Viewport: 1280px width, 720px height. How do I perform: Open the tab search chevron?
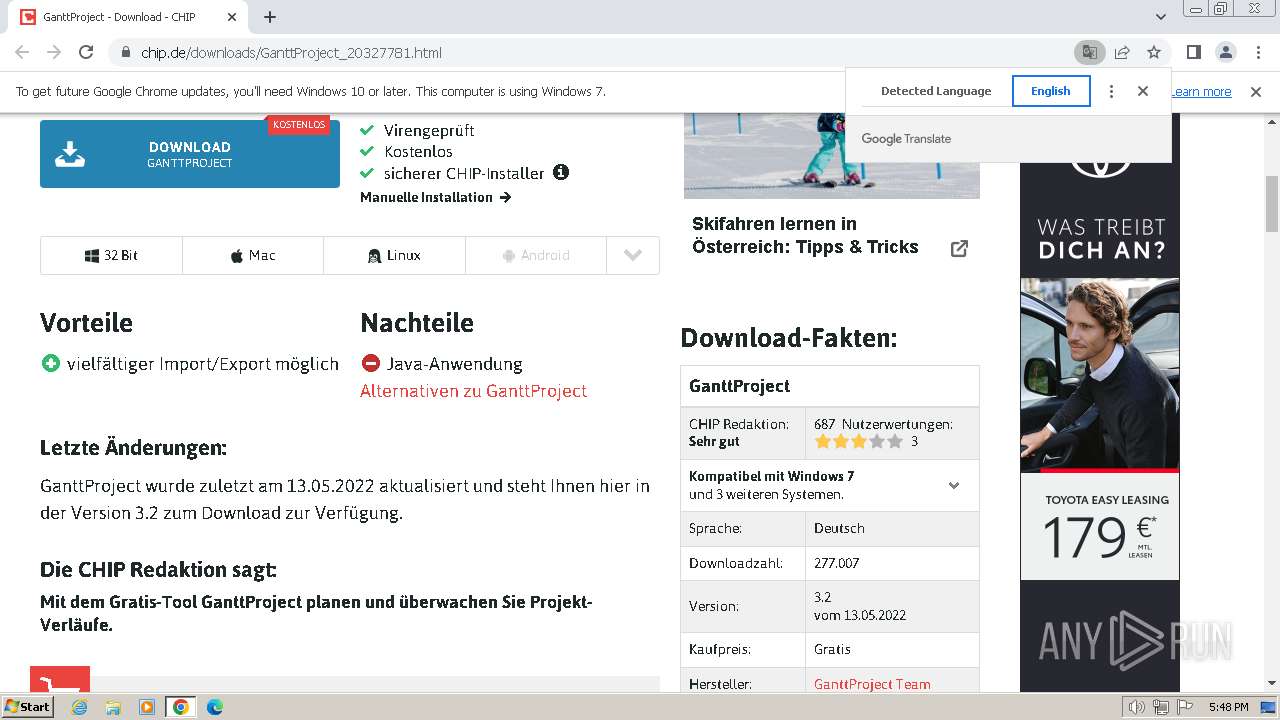click(x=1161, y=17)
